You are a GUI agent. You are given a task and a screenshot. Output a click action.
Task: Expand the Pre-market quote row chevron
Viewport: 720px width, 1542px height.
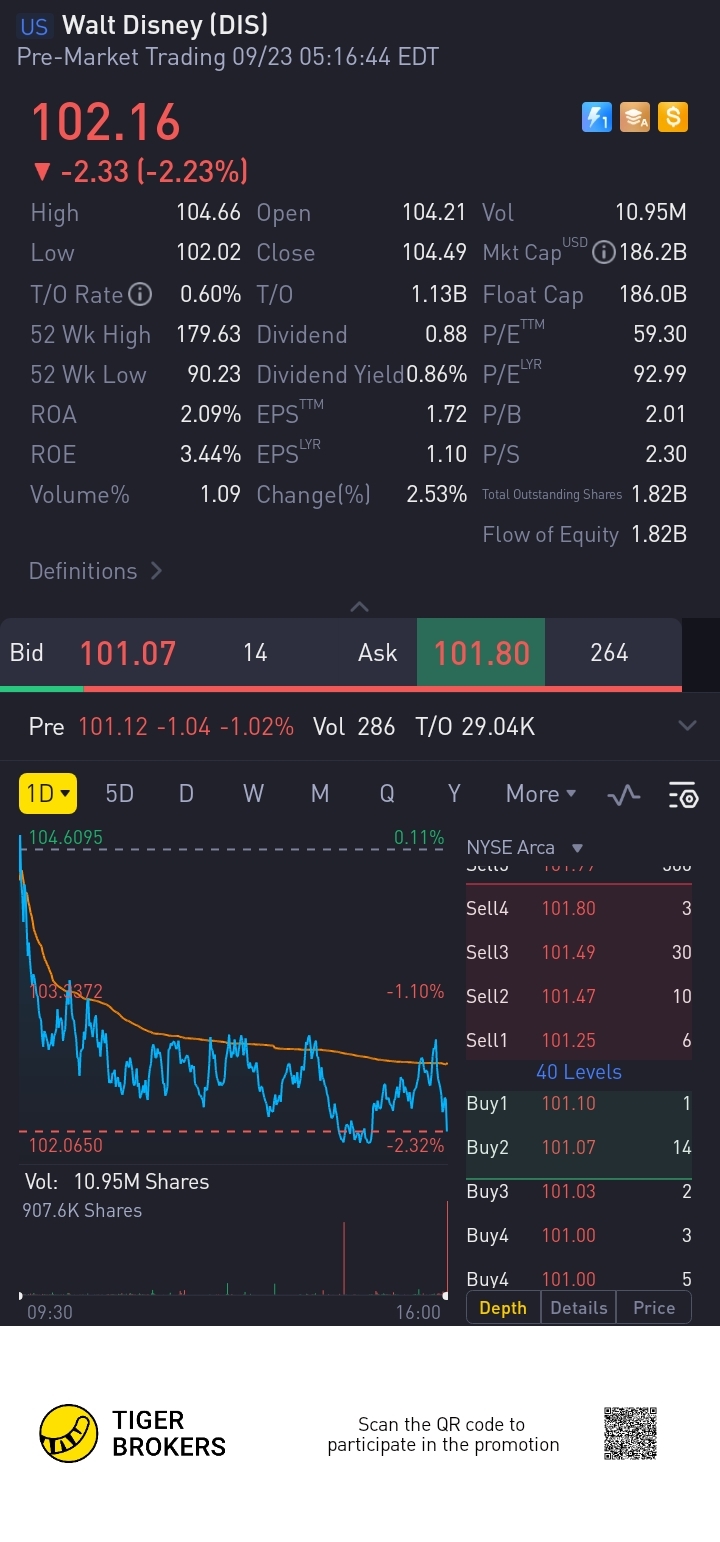tap(687, 726)
